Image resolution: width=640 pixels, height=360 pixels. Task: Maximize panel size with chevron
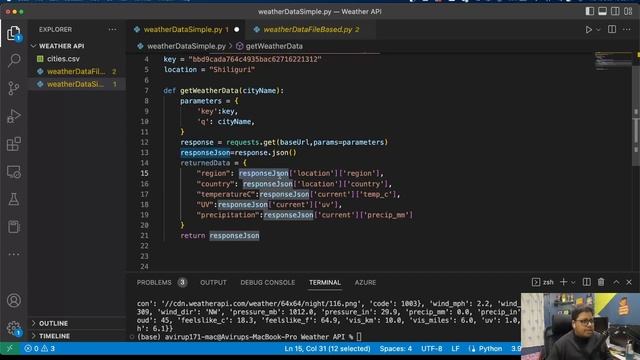(x=616, y=282)
